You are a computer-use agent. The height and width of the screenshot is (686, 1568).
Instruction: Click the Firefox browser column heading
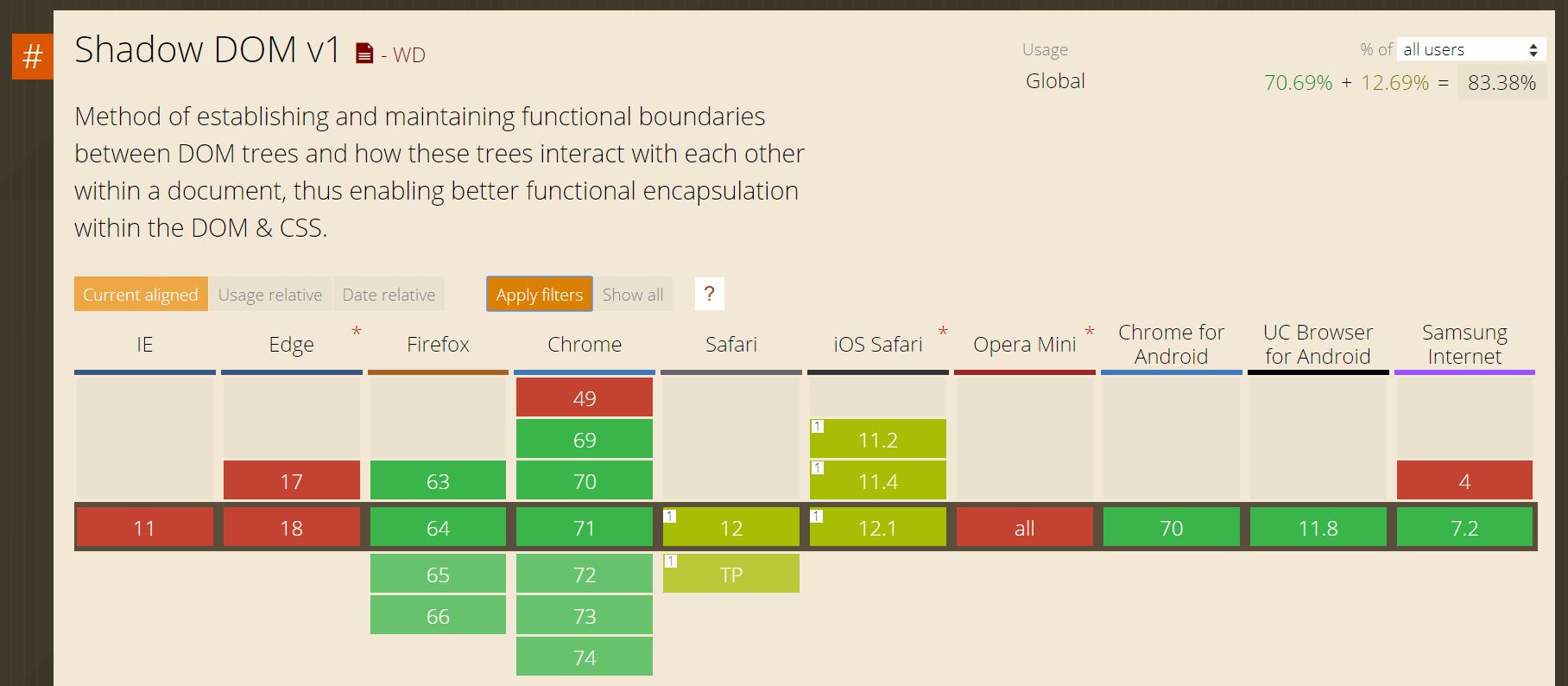click(x=438, y=345)
